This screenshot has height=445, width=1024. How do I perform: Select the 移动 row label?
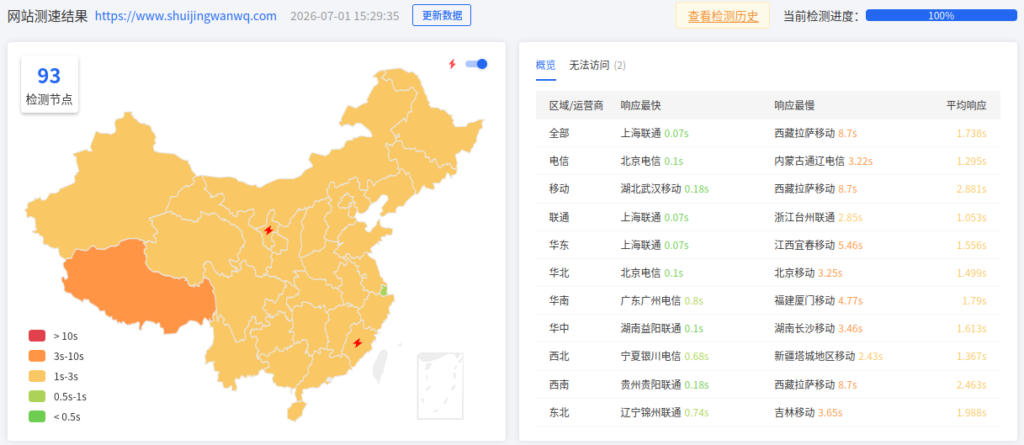[x=559, y=189]
